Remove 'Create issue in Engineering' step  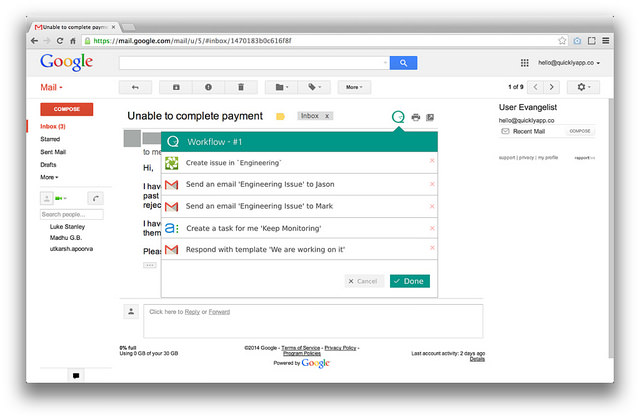[x=432, y=161]
